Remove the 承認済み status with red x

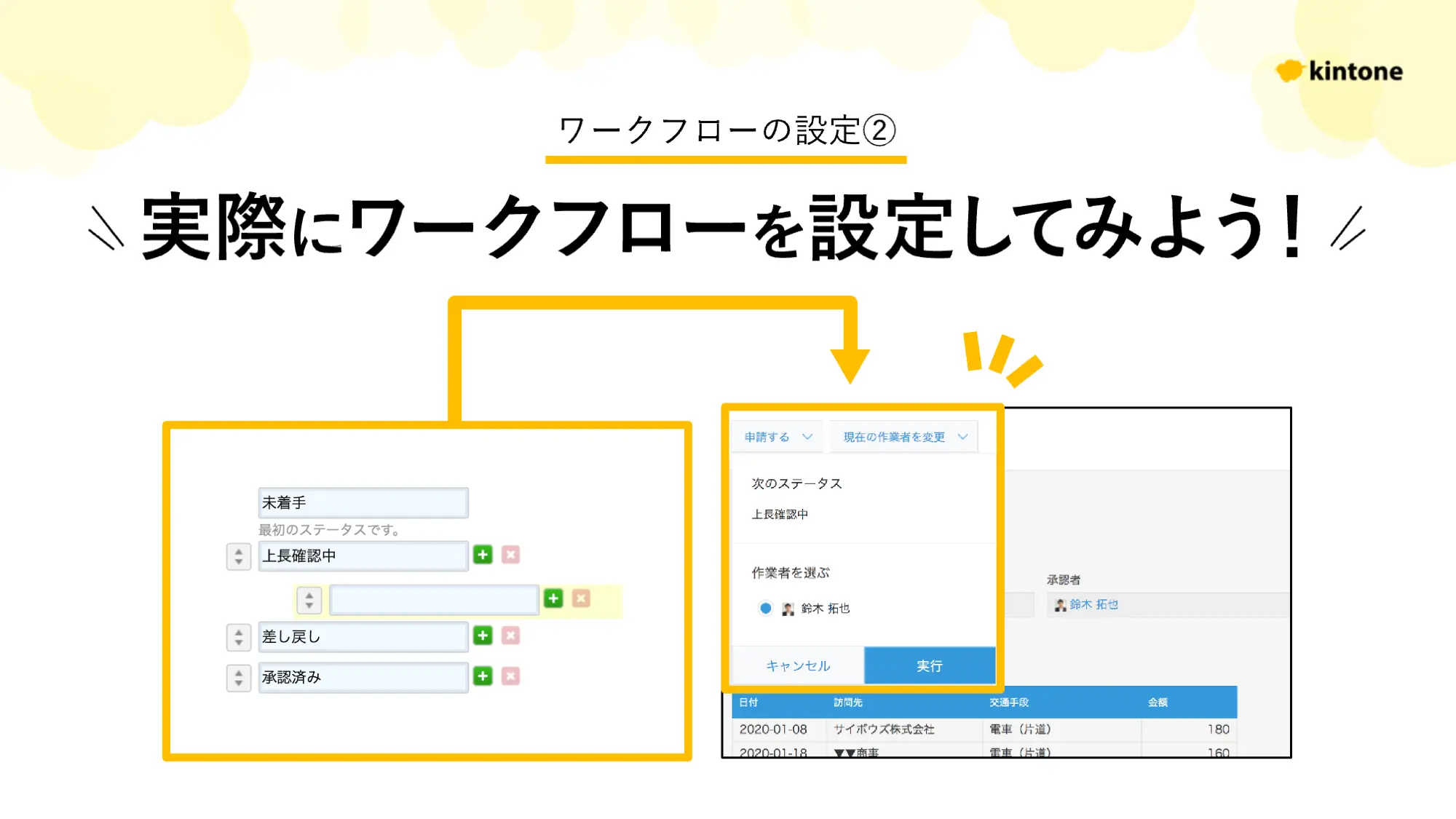point(511,676)
